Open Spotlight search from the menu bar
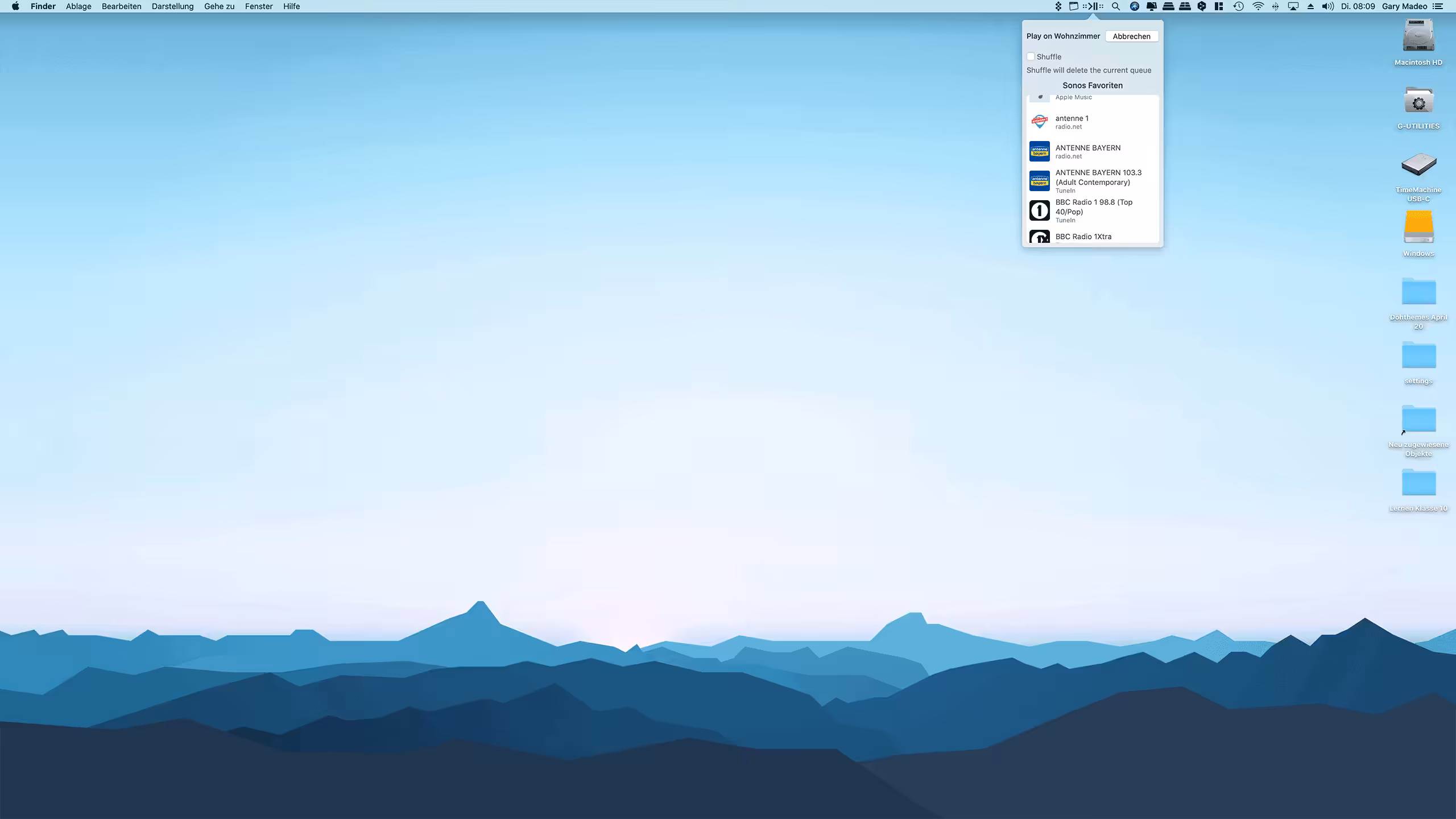 1116,6
